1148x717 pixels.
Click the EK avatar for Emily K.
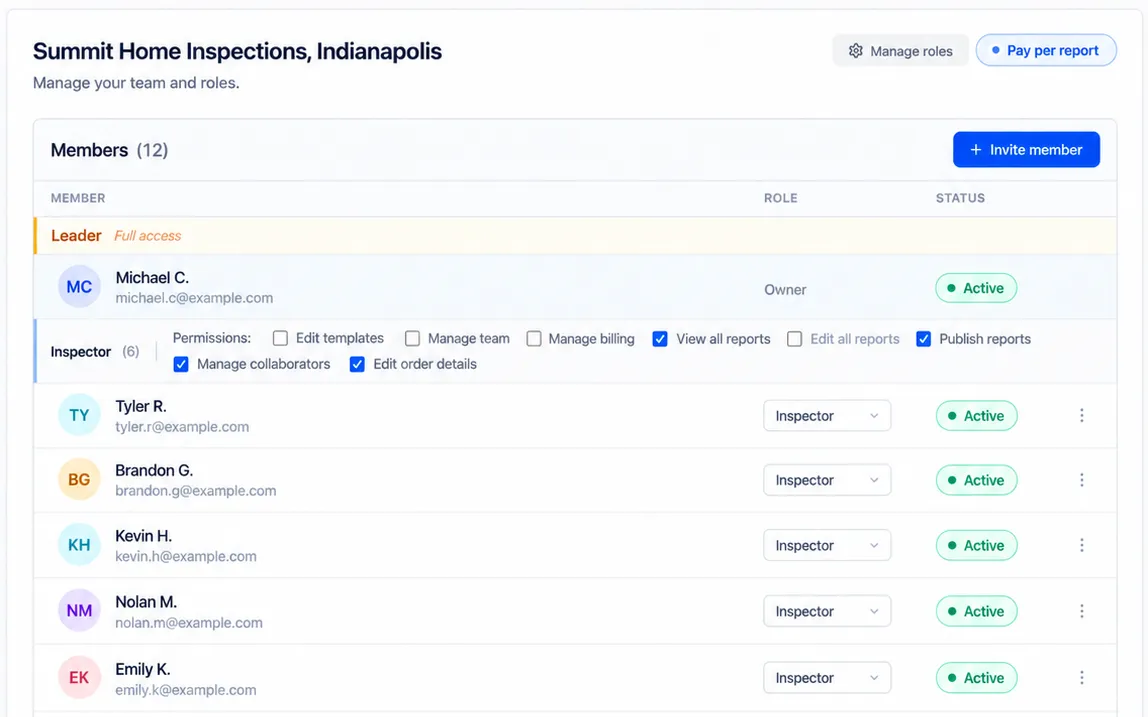tap(79, 677)
